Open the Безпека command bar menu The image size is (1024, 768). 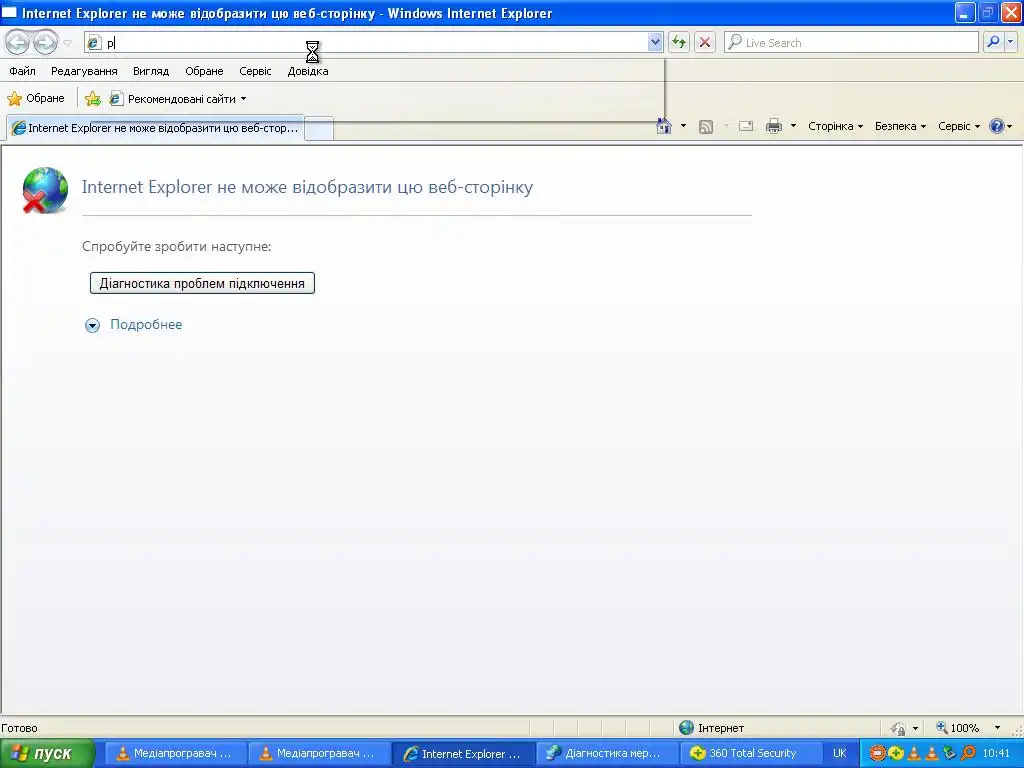click(900, 126)
